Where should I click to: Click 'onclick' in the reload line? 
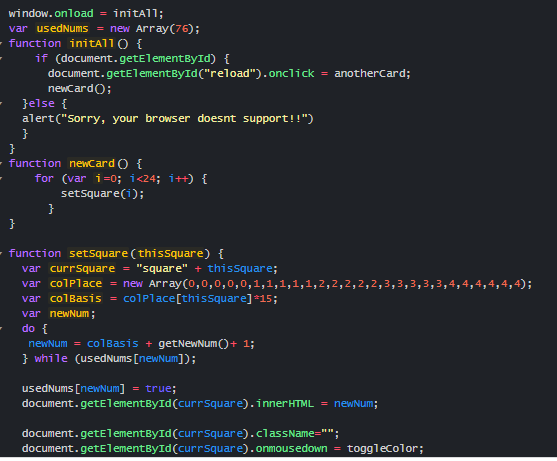pos(291,74)
